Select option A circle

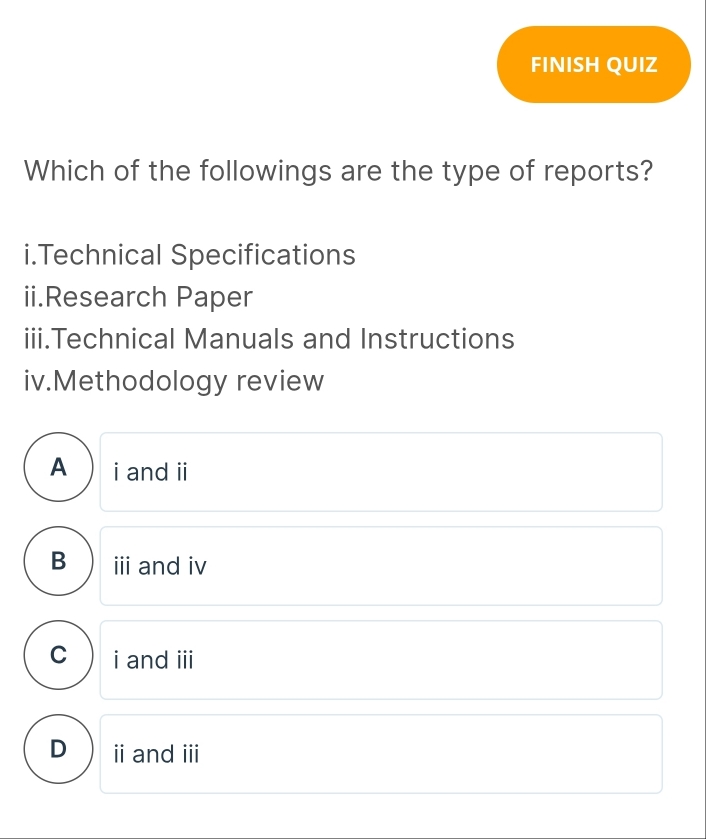point(57,466)
